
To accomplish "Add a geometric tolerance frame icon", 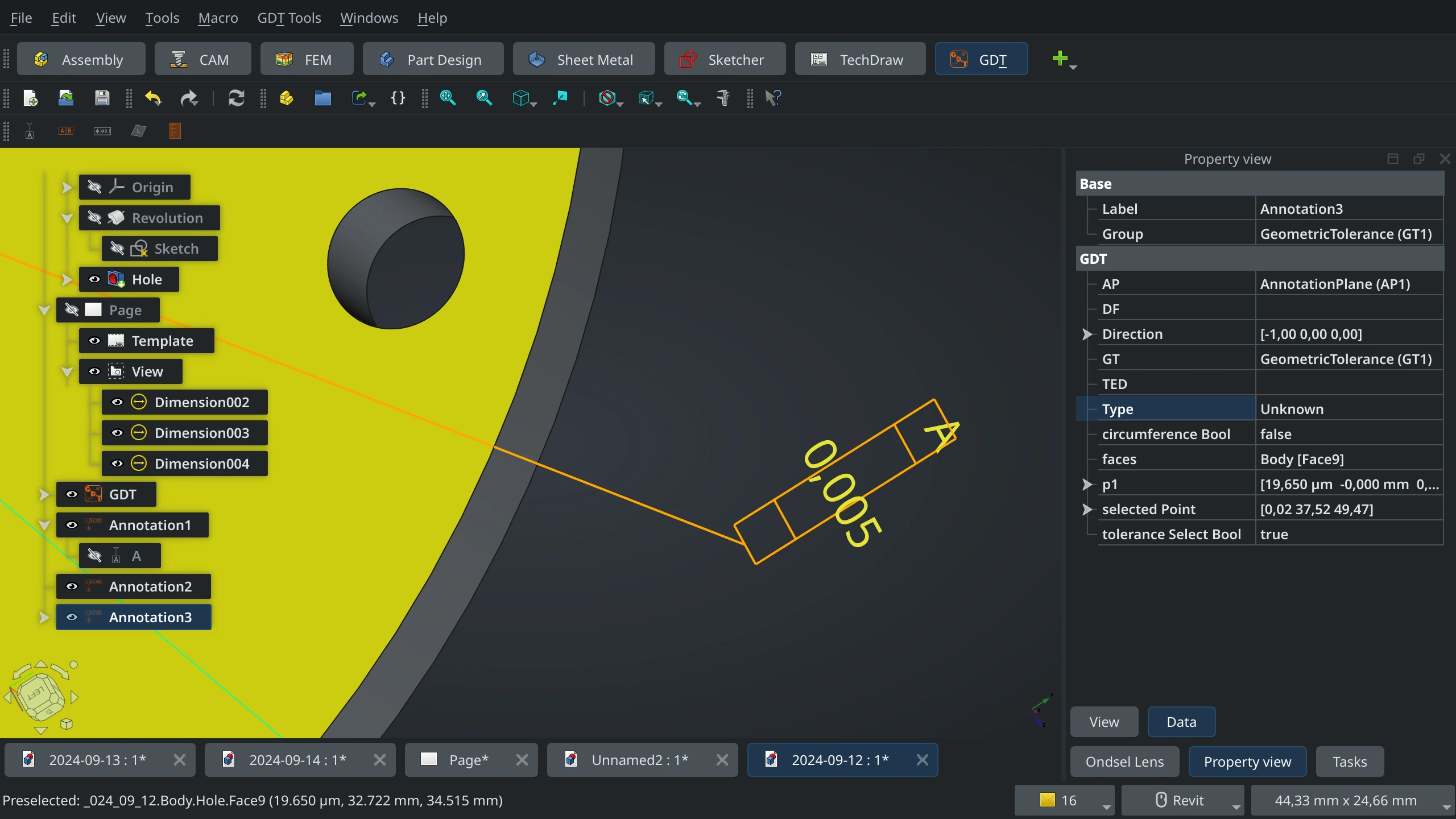I will click(x=102, y=131).
